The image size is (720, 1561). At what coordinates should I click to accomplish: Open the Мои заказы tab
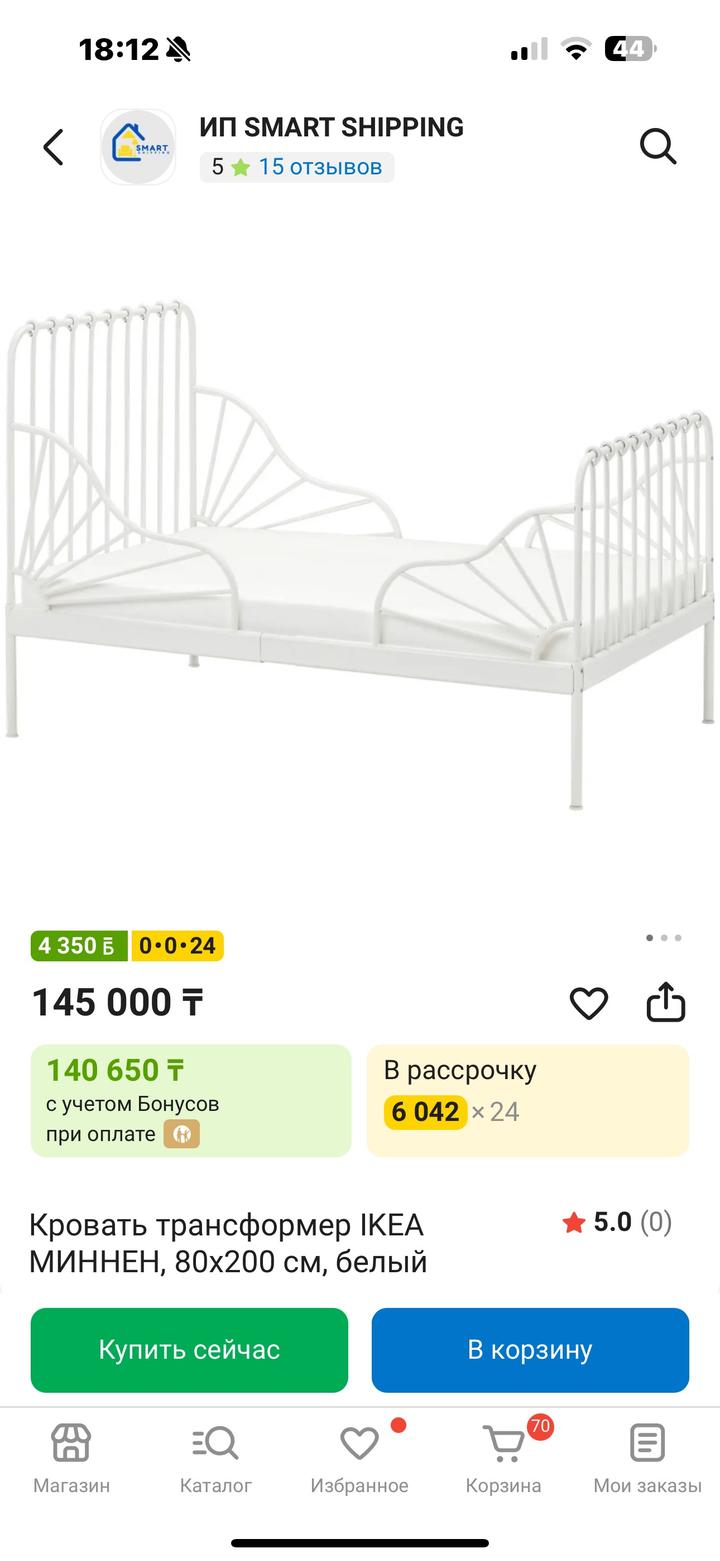coord(648,1458)
